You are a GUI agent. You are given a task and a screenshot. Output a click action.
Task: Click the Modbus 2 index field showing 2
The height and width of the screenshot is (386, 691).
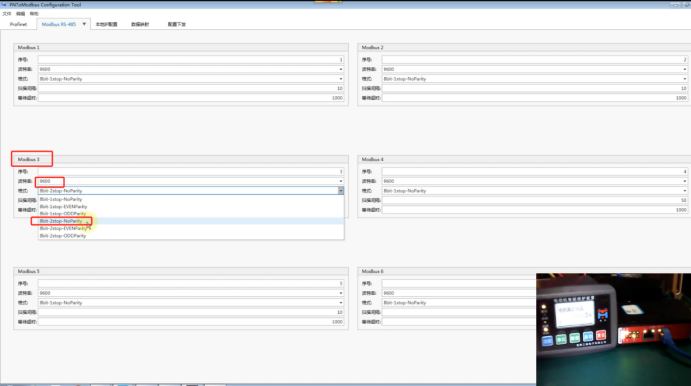coord(535,59)
